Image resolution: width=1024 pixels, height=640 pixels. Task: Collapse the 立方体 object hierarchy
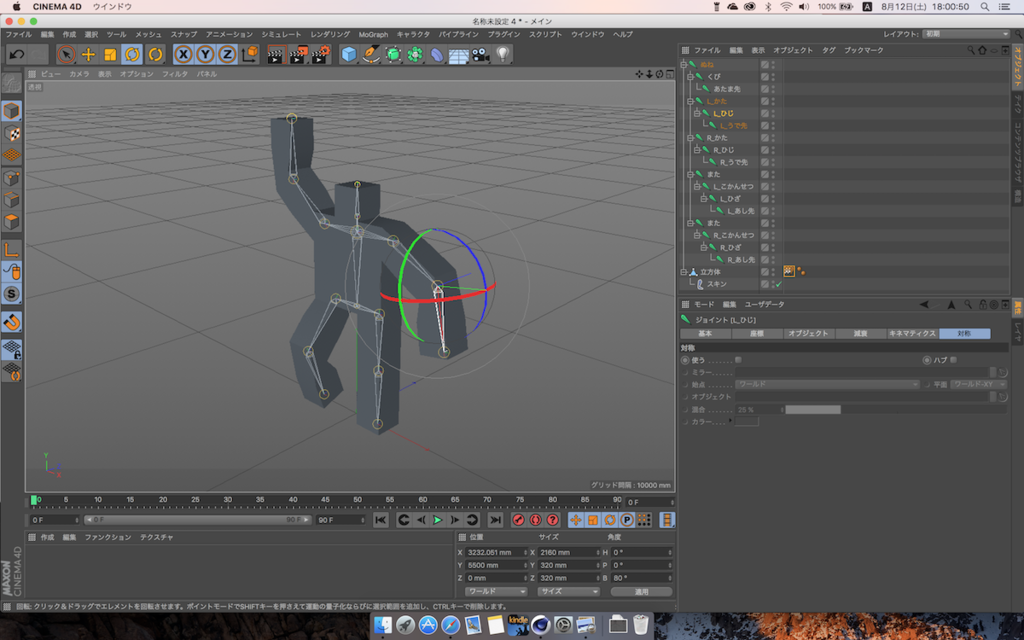pos(683,272)
